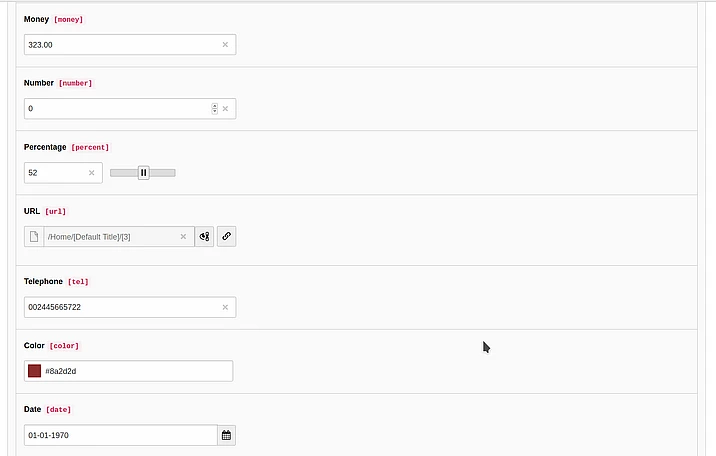Open the Date calendar picker

(x=226, y=436)
